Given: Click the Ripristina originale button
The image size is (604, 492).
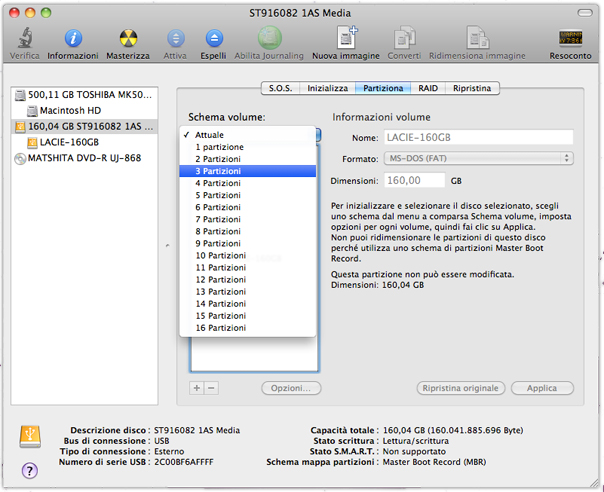Looking at the screenshot, I should click(460, 387).
